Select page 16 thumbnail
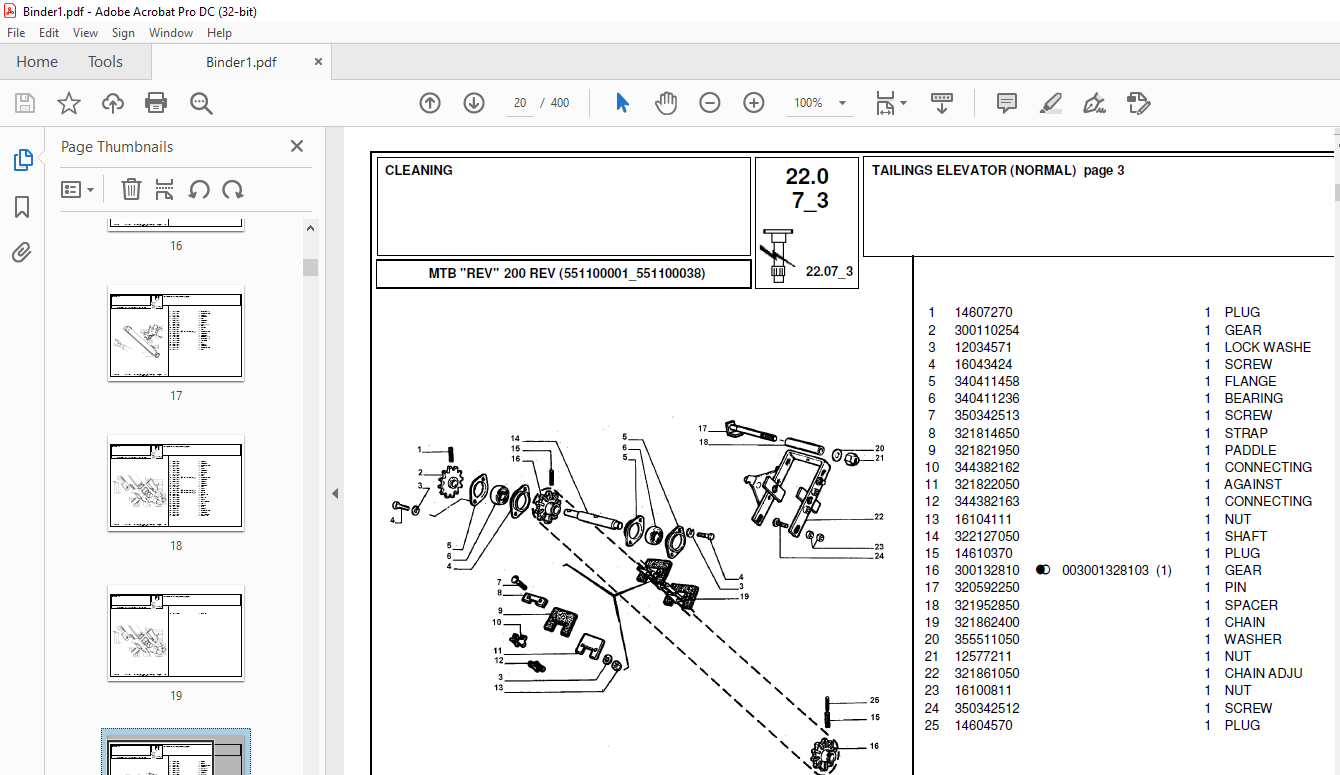 [x=176, y=225]
